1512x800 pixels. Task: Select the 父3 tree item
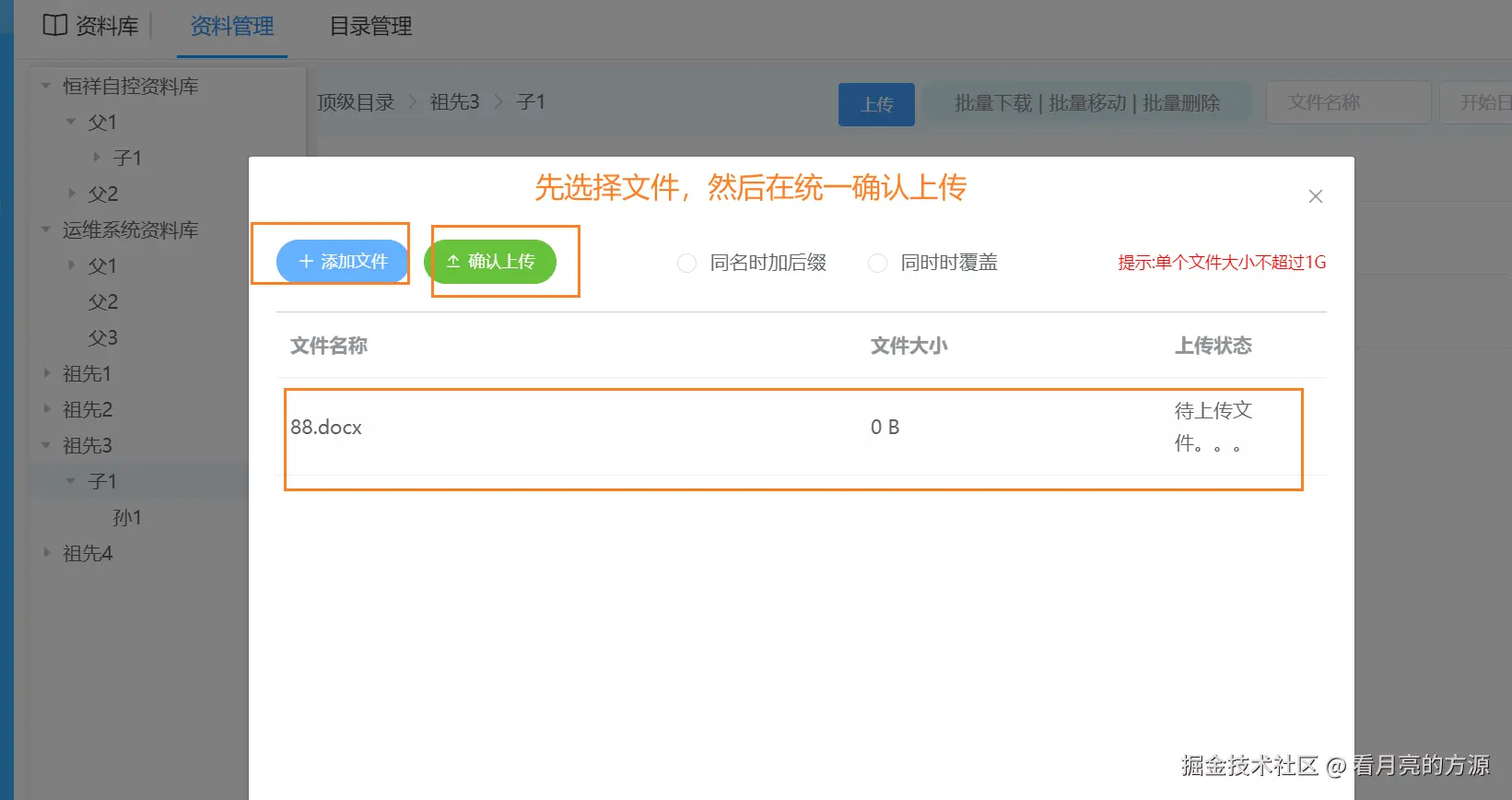[x=102, y=338]
